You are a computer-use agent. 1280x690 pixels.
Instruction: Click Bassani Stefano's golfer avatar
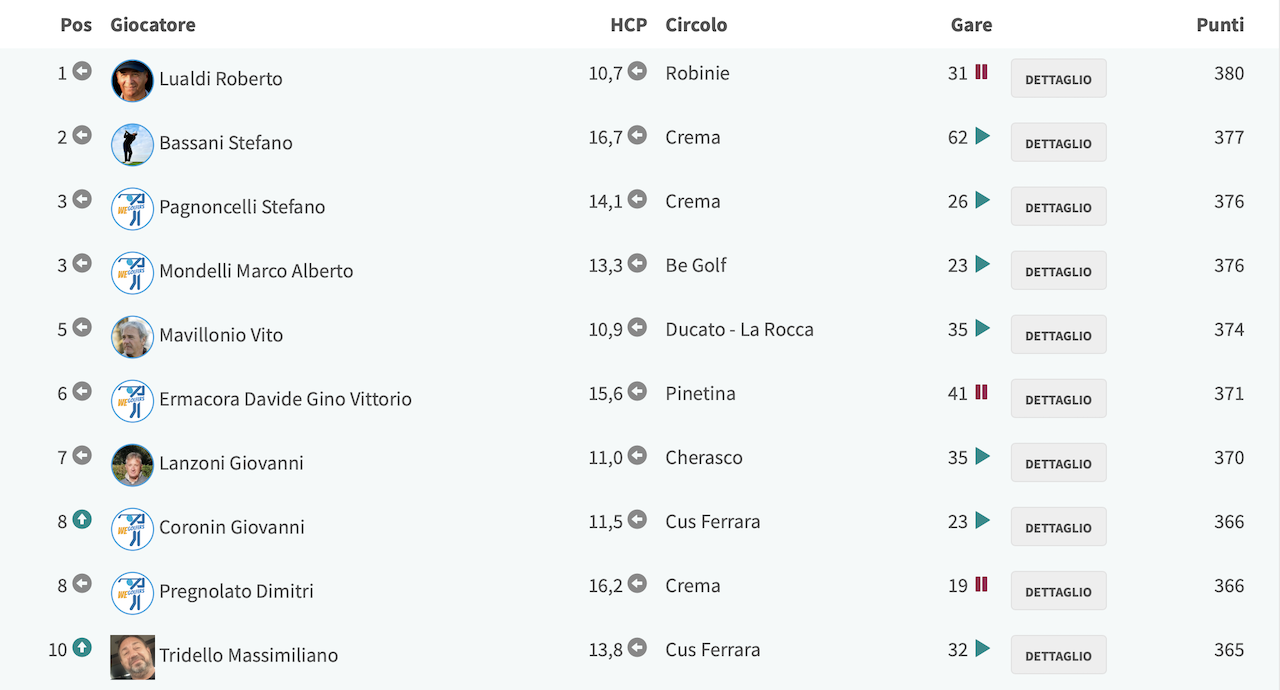(x=132, y=144)
